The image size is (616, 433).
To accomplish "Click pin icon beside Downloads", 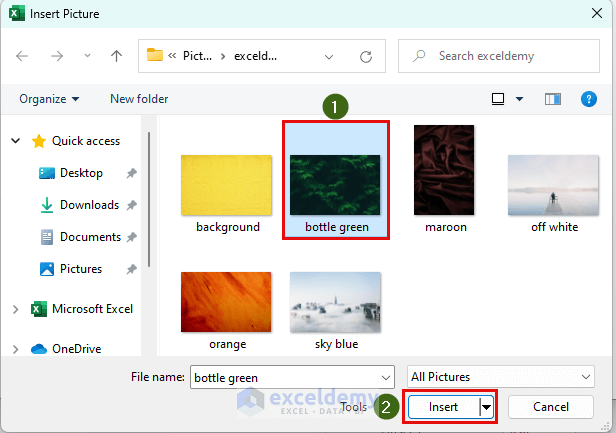I will tap(132, 205).
